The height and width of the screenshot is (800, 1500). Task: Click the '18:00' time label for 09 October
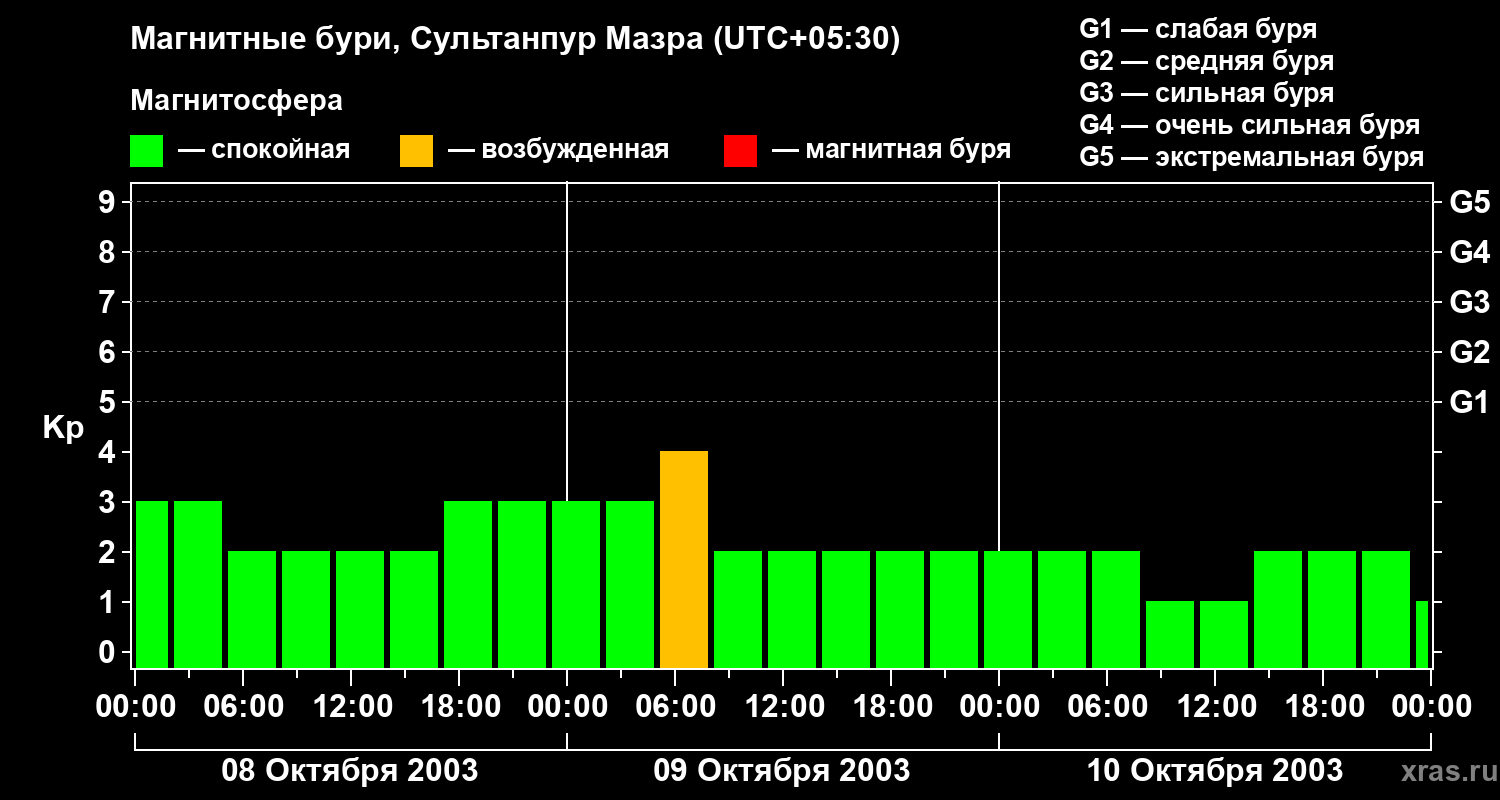click(x=891, y=707)
